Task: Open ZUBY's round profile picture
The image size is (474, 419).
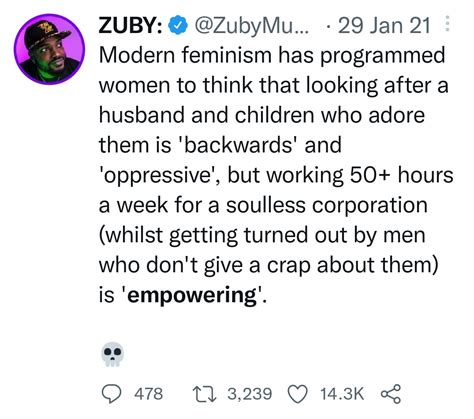Action: click(x=49, y=49)
